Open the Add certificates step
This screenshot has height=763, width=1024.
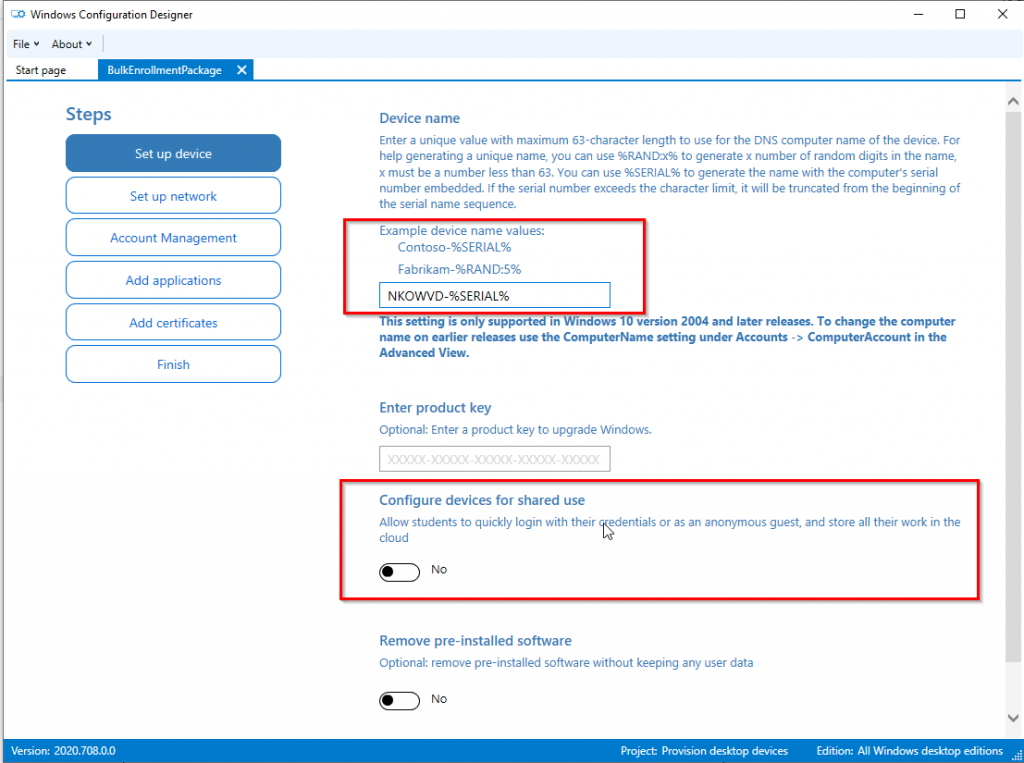coord(173,323)
